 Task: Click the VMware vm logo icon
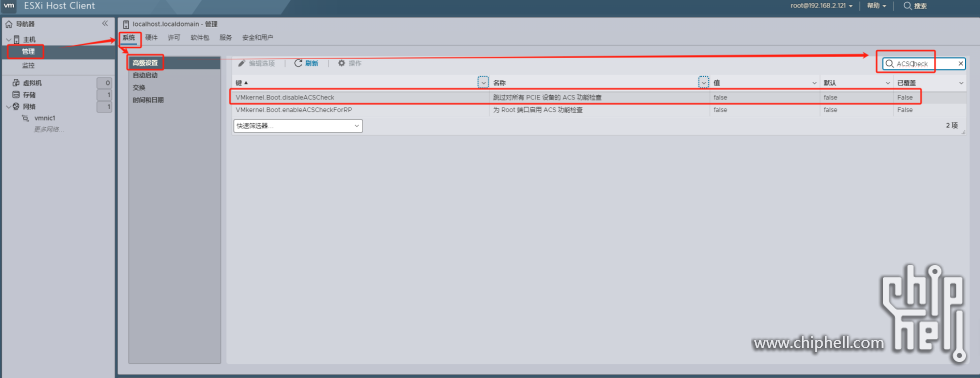click(x=9, y=6)
